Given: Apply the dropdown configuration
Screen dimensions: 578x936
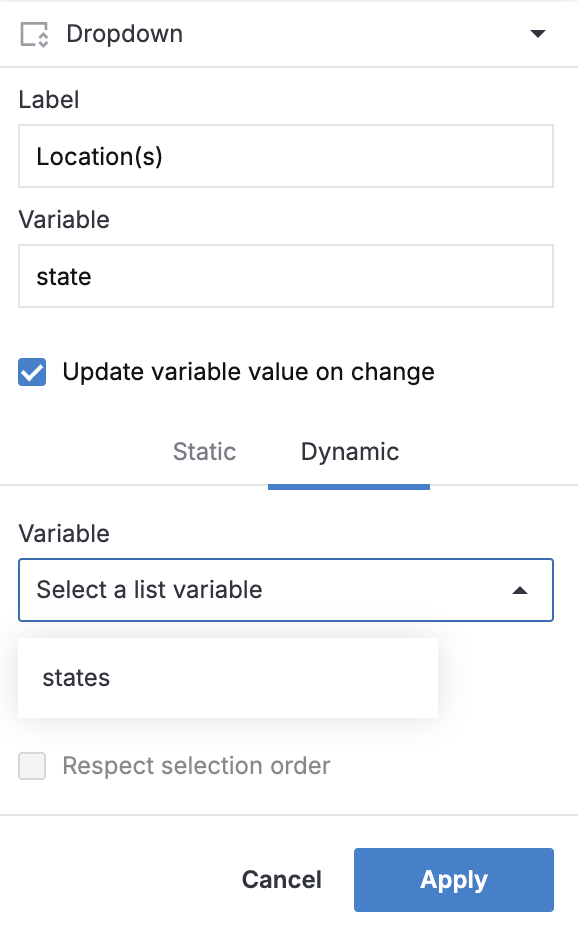Looking at the screenshot, I should click(x=453, y=880).
